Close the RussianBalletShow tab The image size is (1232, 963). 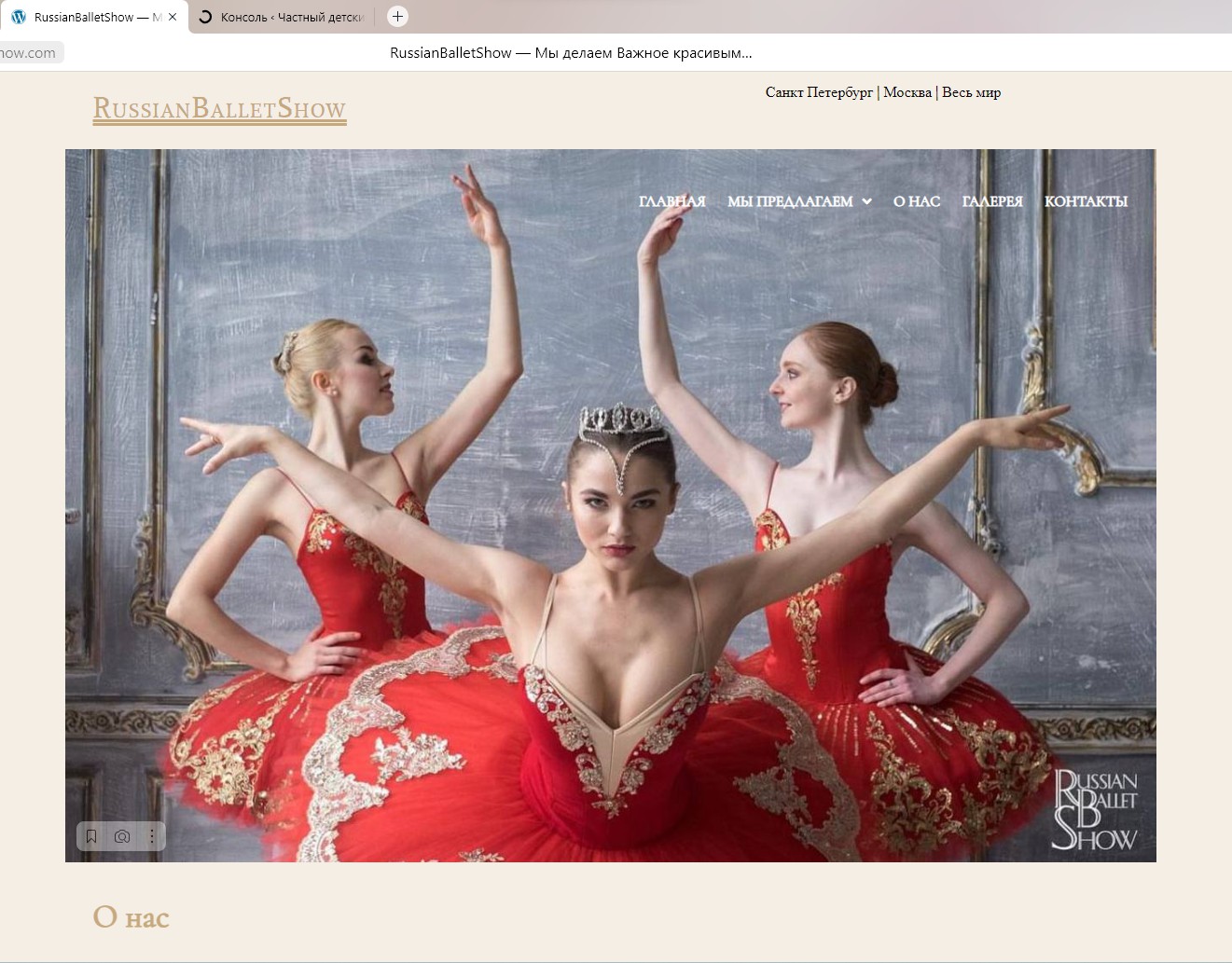(x=173, y=17)
